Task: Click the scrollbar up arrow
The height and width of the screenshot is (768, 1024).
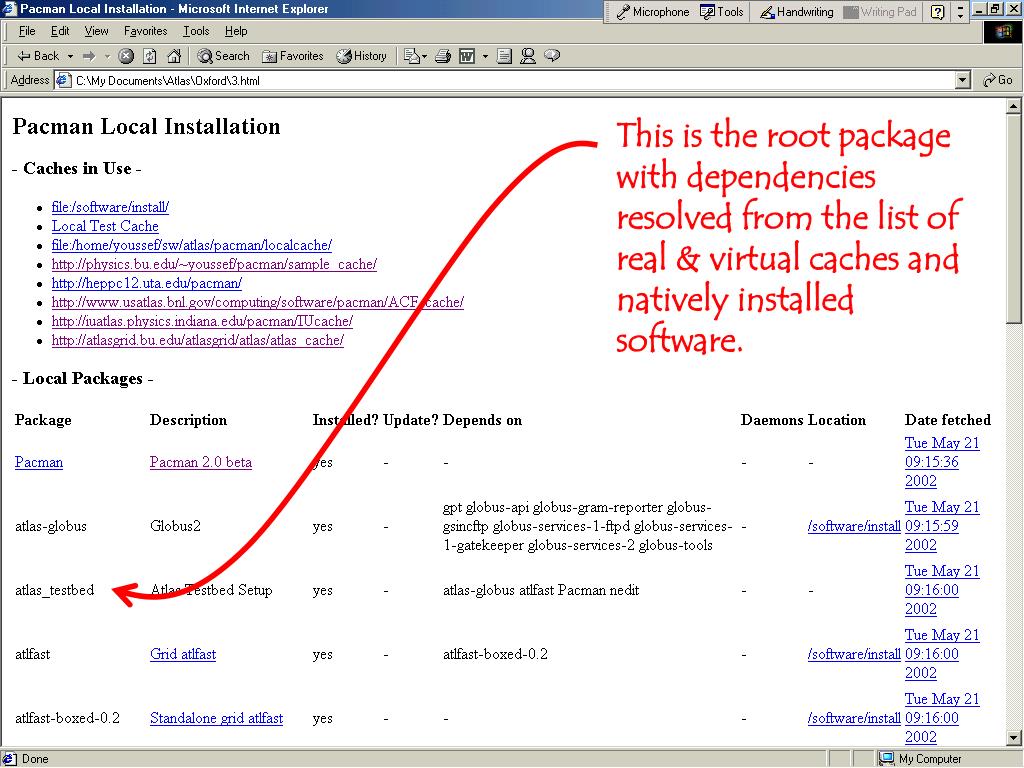Action: pyautogui.click(x=1013, y=106)
